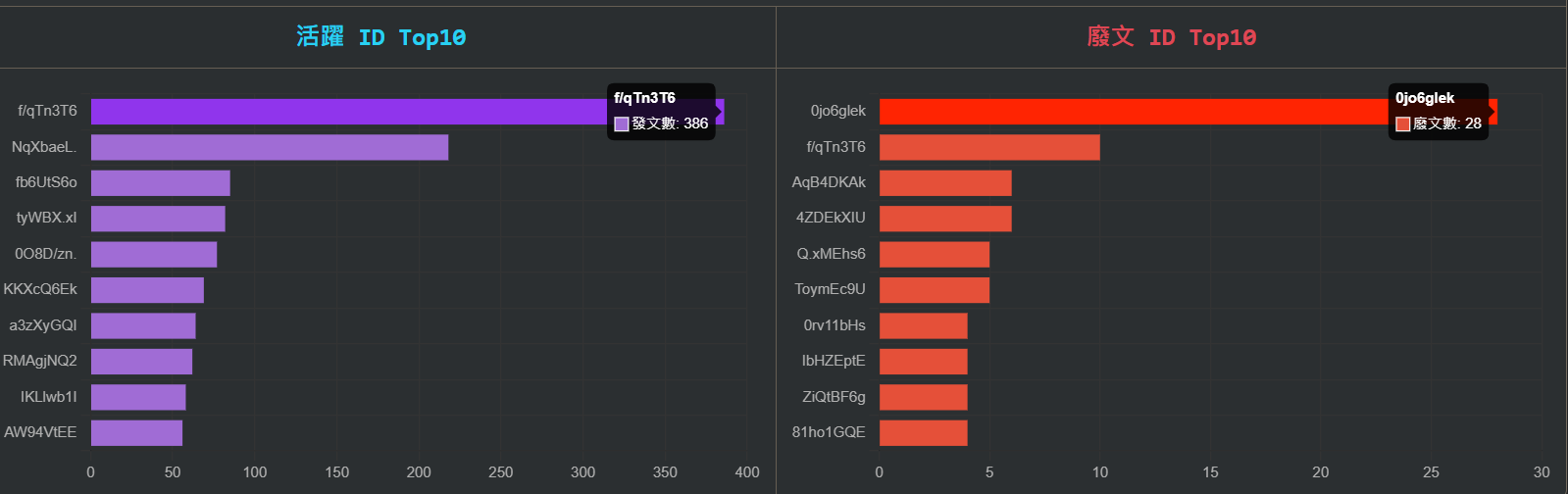Click the 活躍 ID Top10 chart title

tap(381, 37)
